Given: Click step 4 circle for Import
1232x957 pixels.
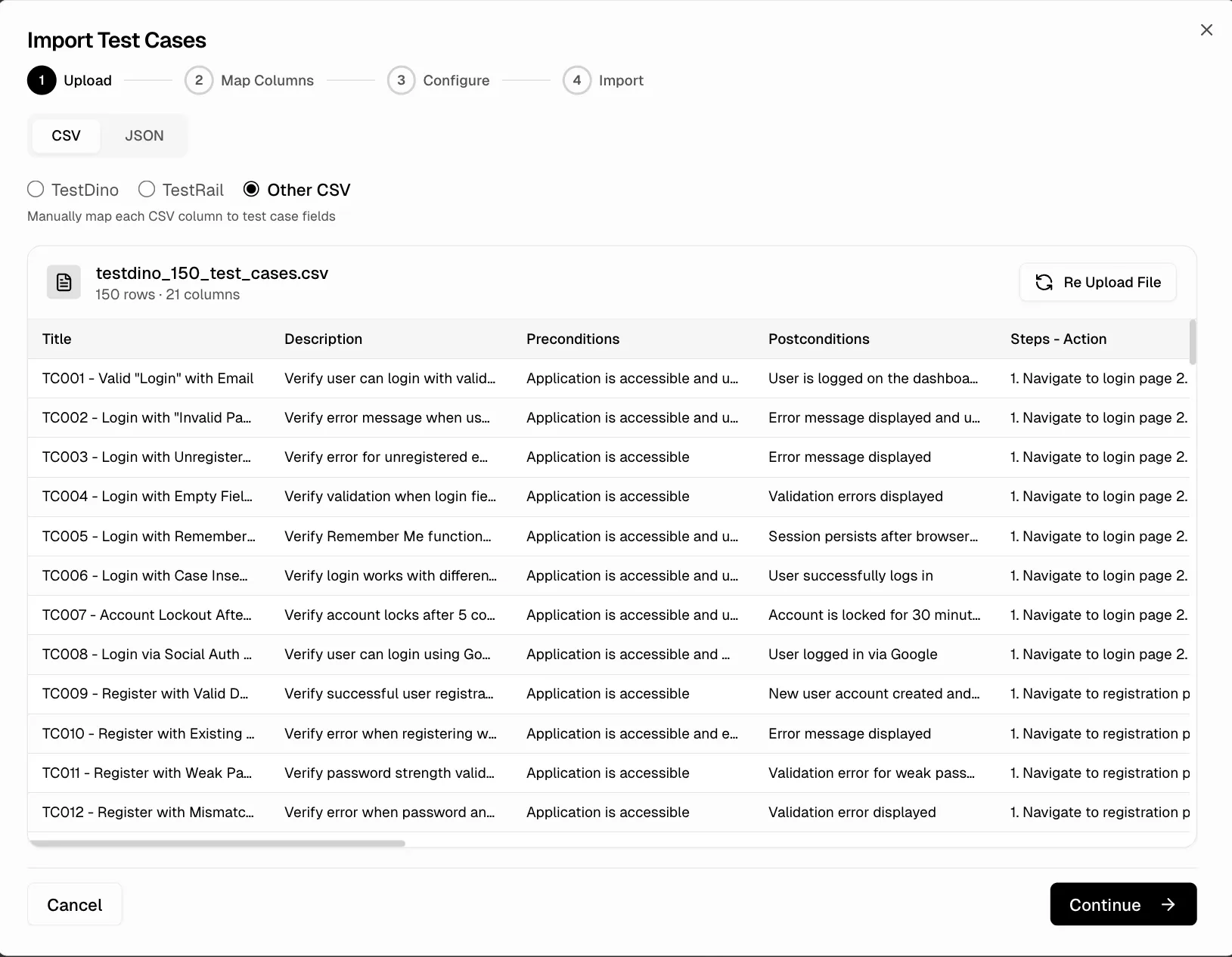Looking at the screenshot, I should pos(577,80).
